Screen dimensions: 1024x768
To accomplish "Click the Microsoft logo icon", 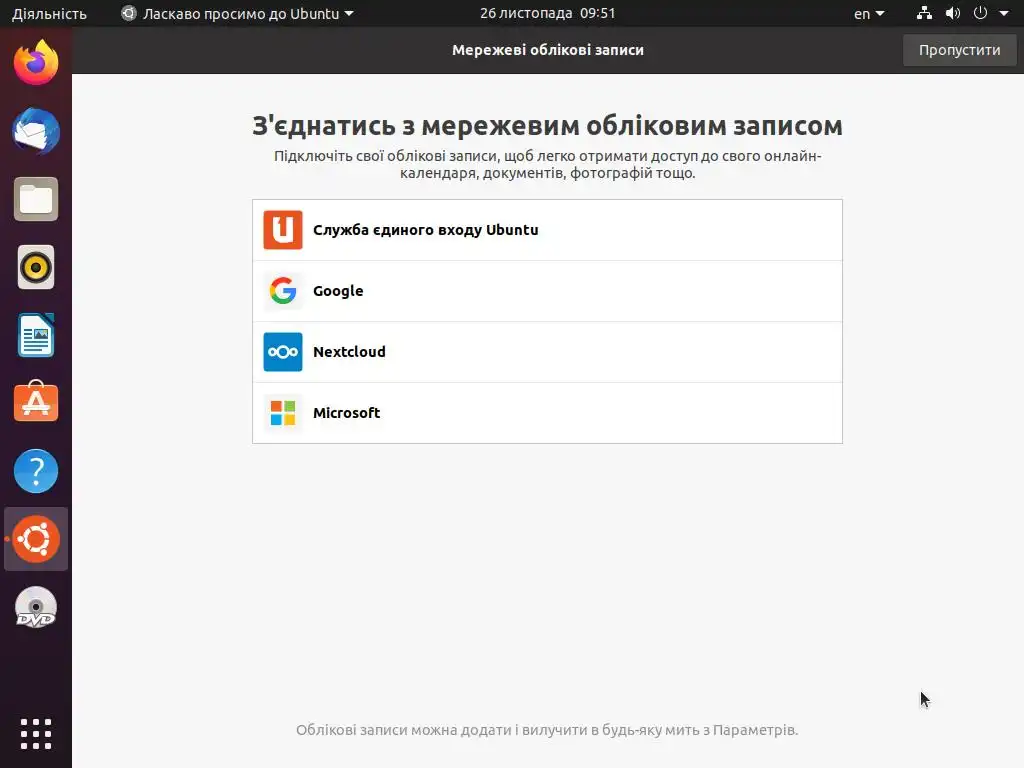I will pos(283,413).
